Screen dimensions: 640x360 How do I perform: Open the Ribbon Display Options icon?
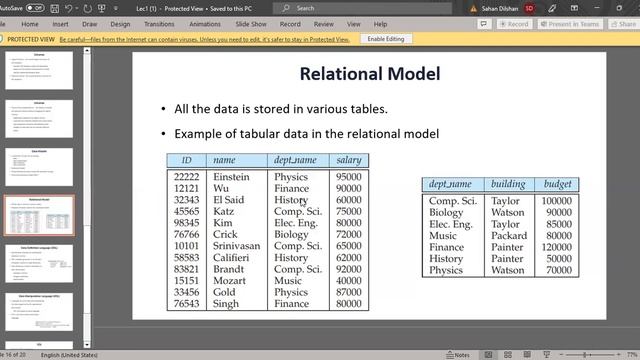click(574, 8)
